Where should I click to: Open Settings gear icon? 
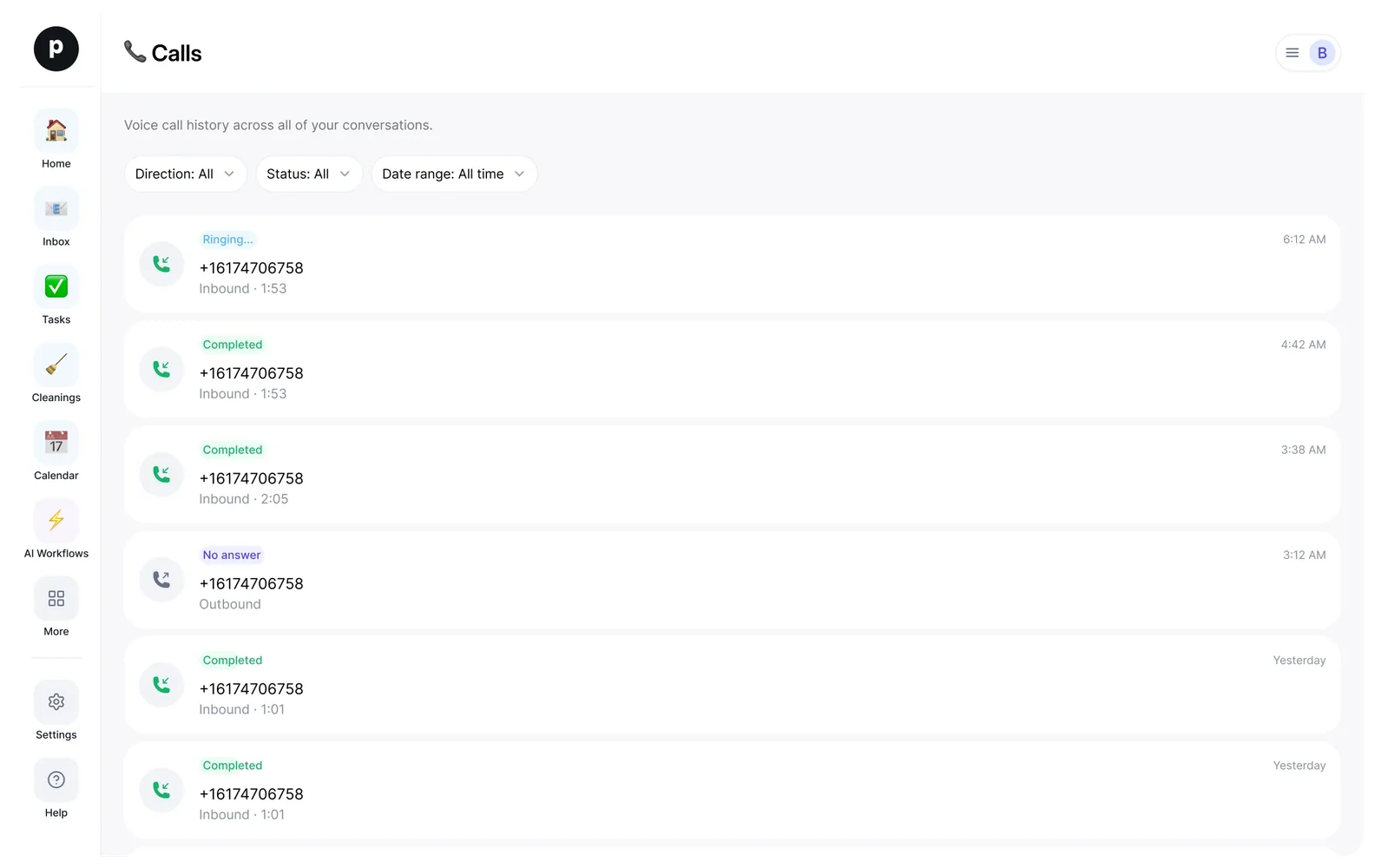(56, 702)
